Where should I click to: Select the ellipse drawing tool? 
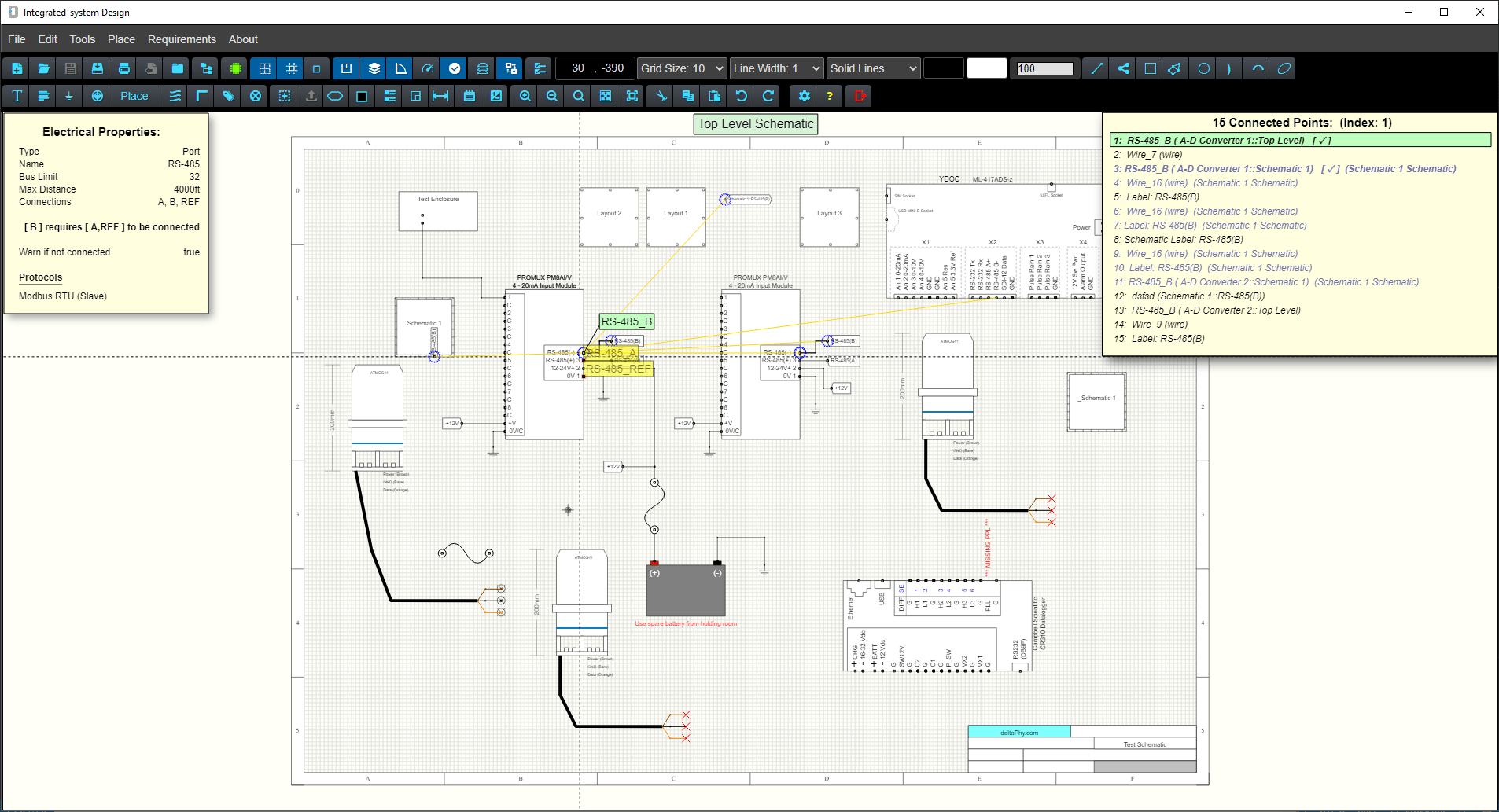[1284, 68]
